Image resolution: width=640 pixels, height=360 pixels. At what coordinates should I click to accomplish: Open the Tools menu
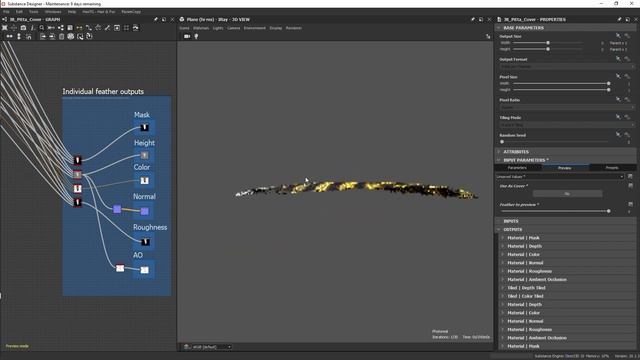[33, 12]
